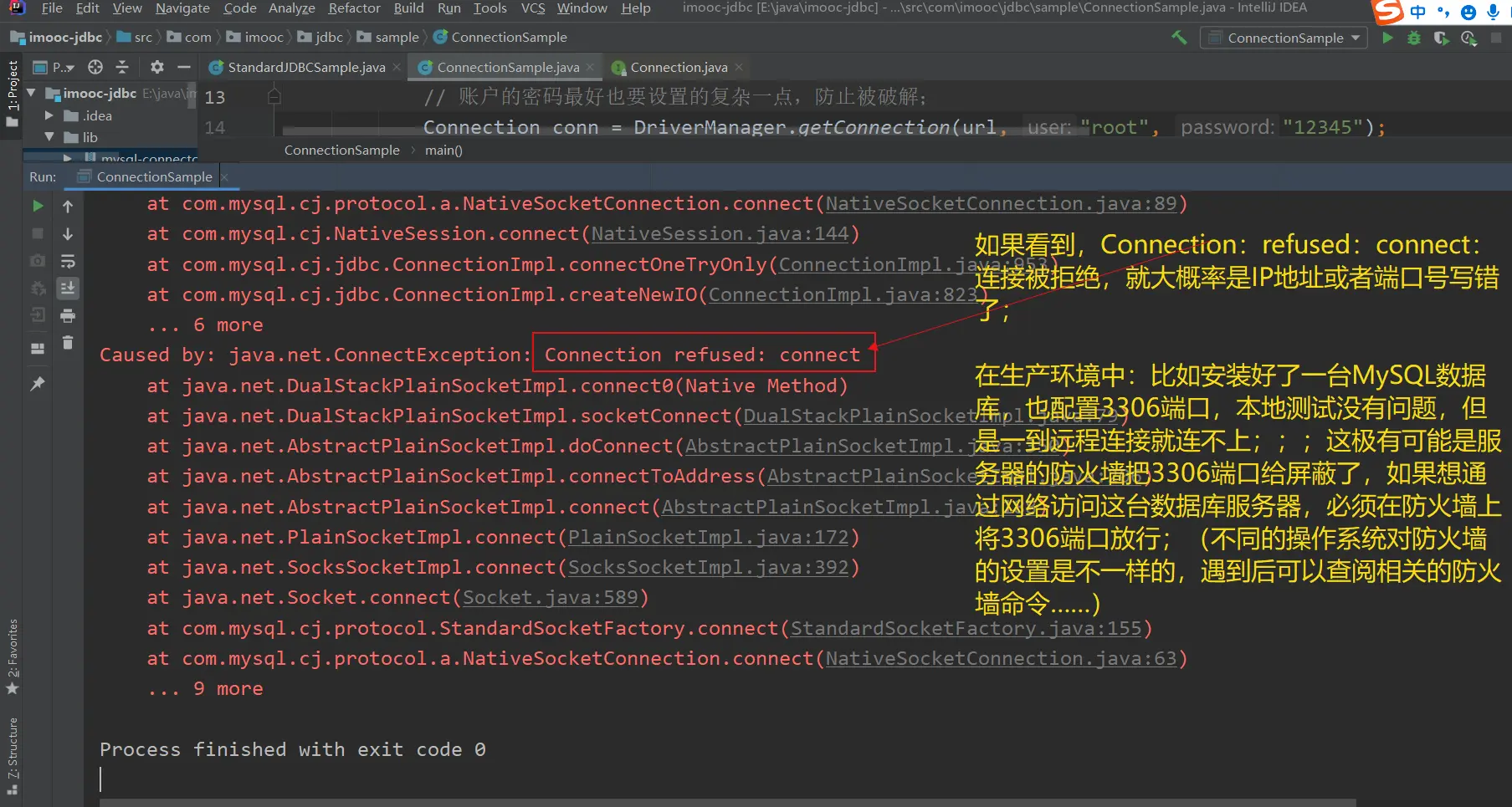Toggle the pin tab icon in Run panel
This screenshot has width=1512, height=807.
38,384
